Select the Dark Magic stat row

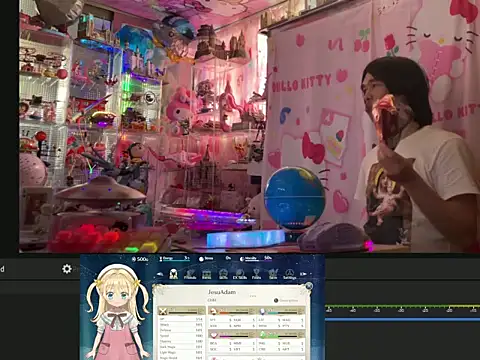pyautogui.click(x=181, y=347)
